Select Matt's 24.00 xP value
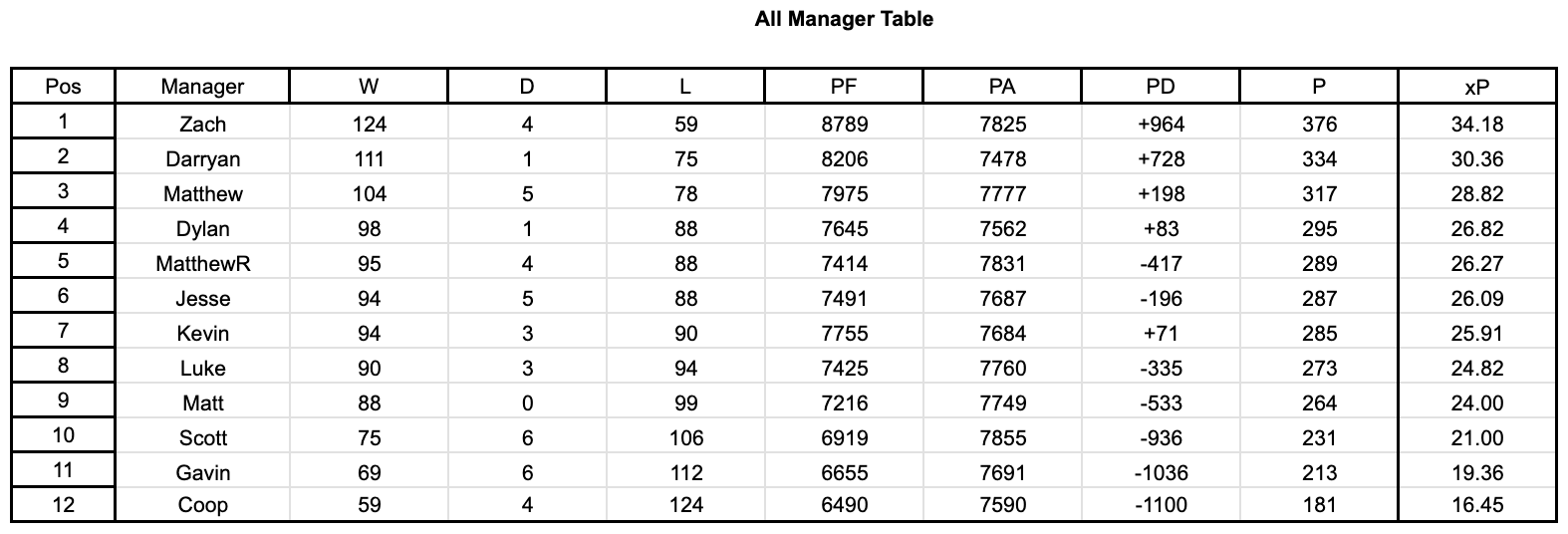 (x=1477, y=403)
